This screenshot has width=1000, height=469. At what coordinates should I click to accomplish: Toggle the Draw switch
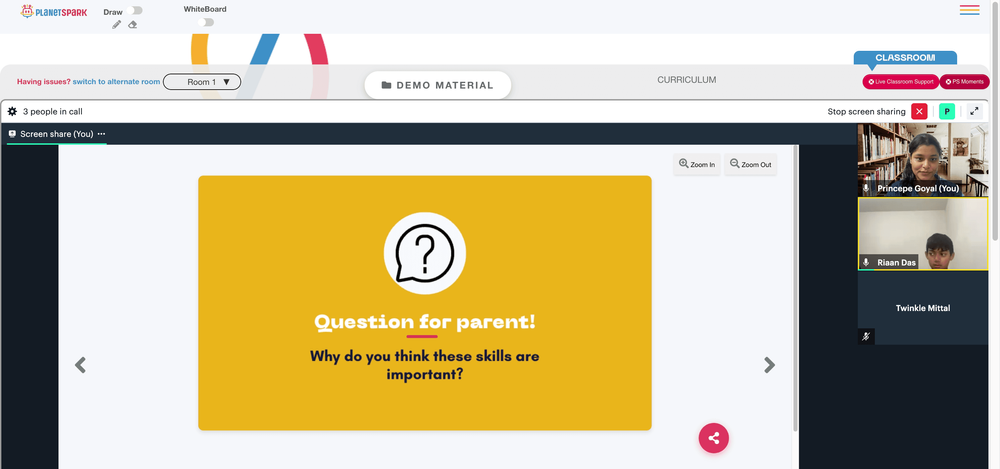135,11
